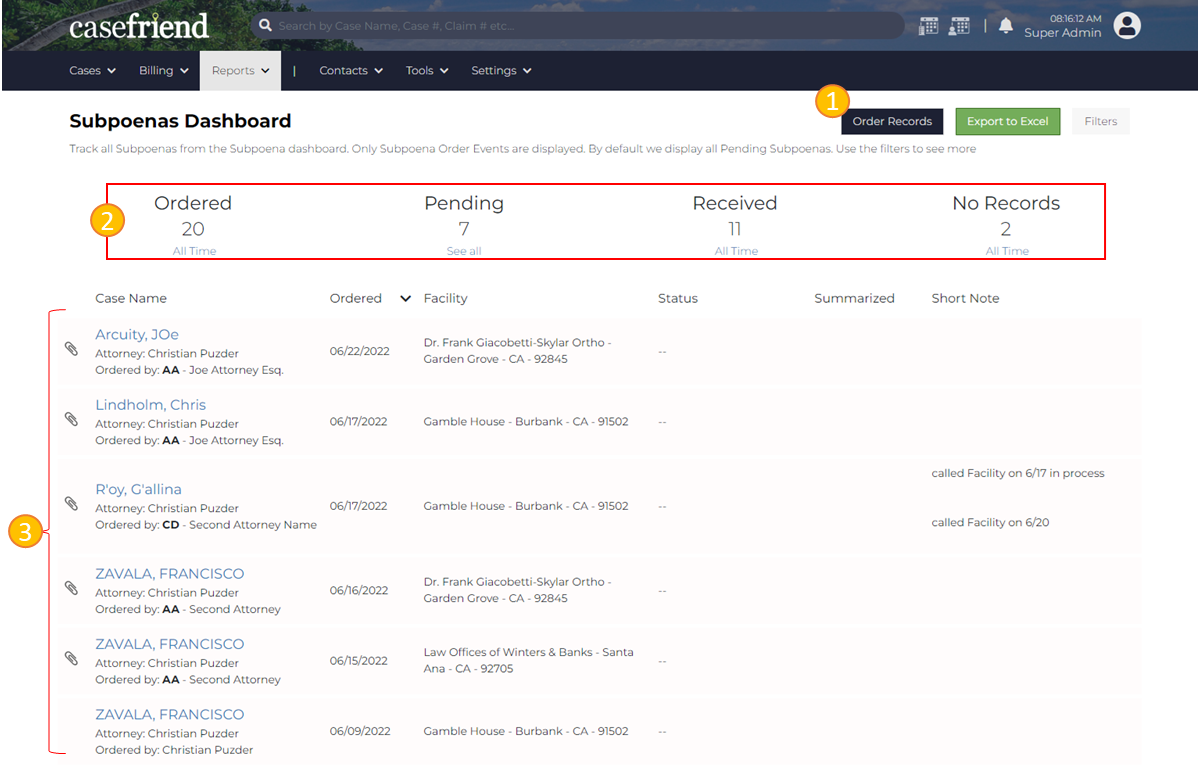Viewport: 1198px width, 767px height.
Task: Click date 06/09/2022
Action: click(x=360, y=731)
